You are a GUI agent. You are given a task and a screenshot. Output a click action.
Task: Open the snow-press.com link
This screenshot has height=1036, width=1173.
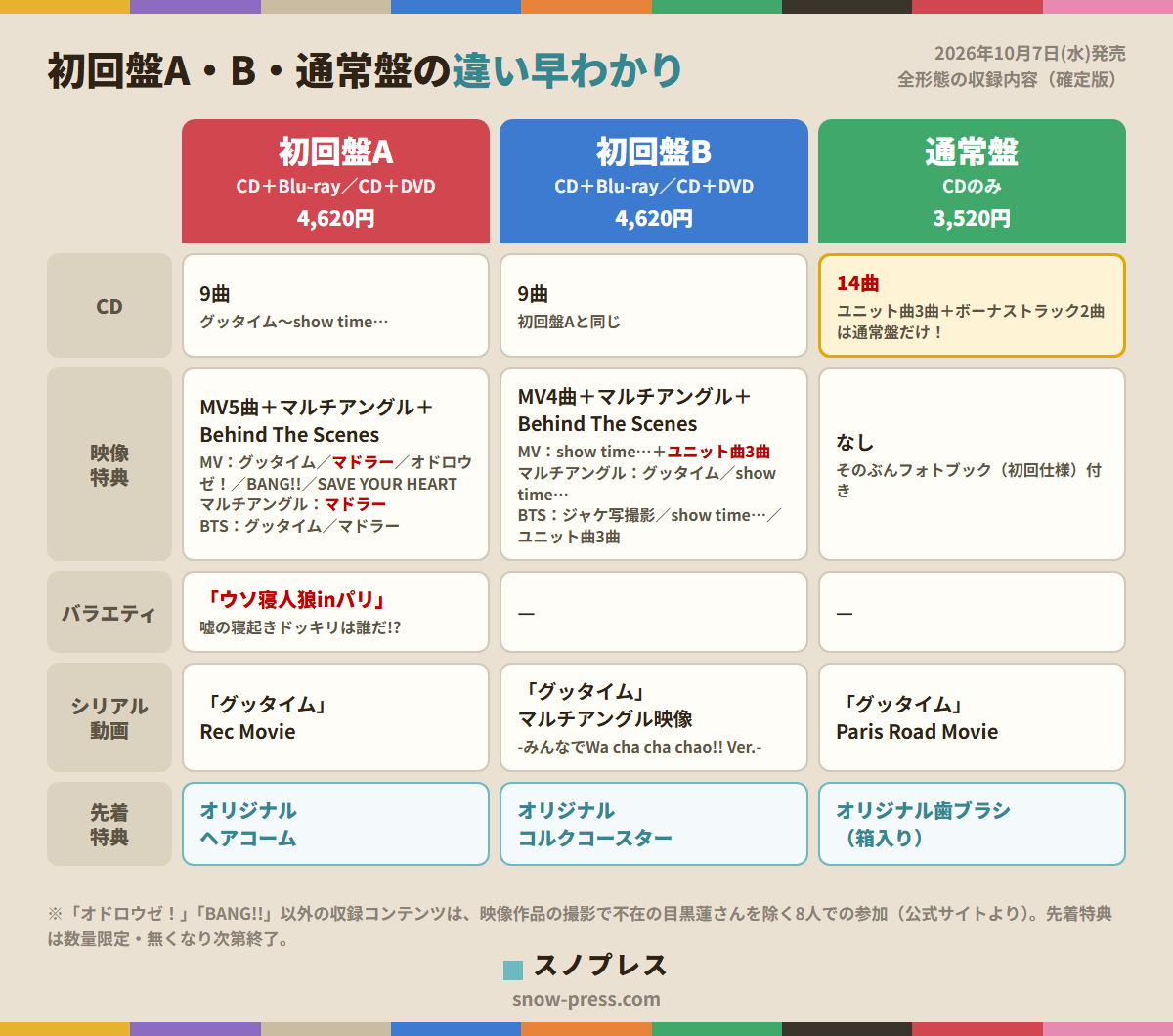(586, 999)
